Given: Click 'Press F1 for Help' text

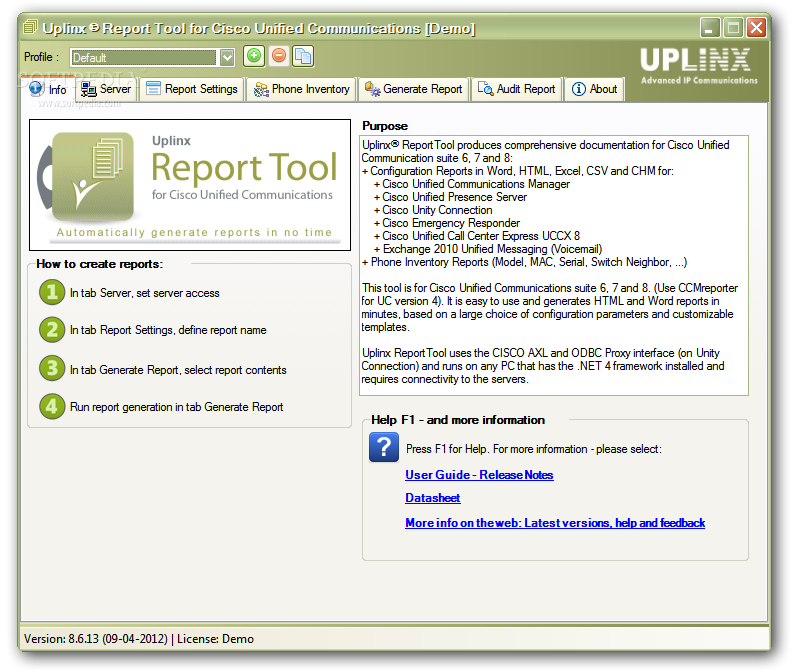Looking at the screenshot, I should click(x=534, y=449).
